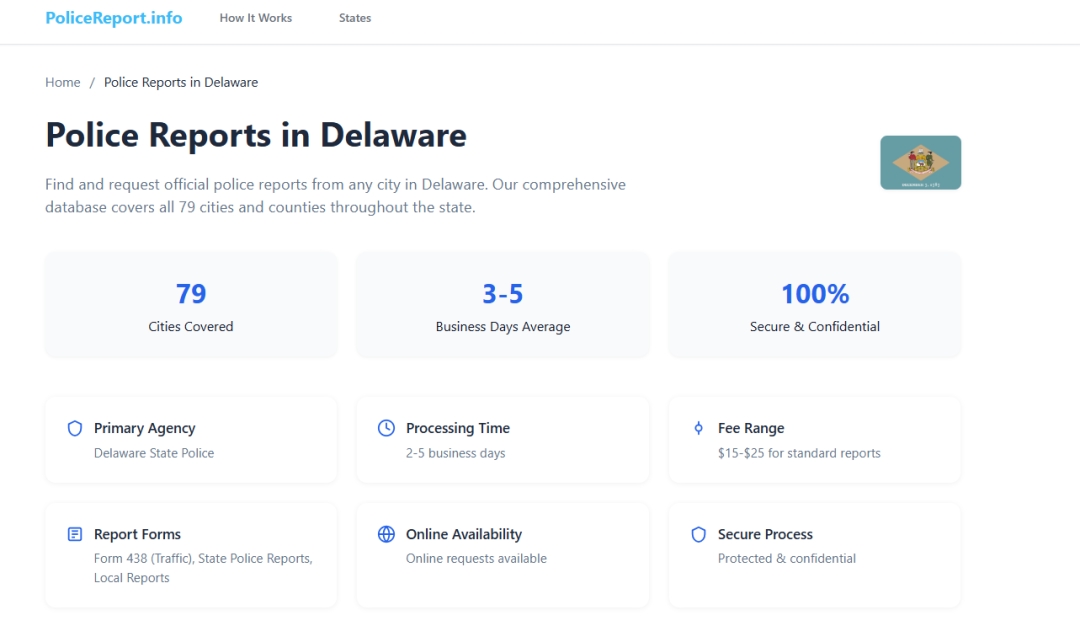Select the Primary Agency card heading
The height and width of the screenshot is (626, 1080).
pos(145,428)
